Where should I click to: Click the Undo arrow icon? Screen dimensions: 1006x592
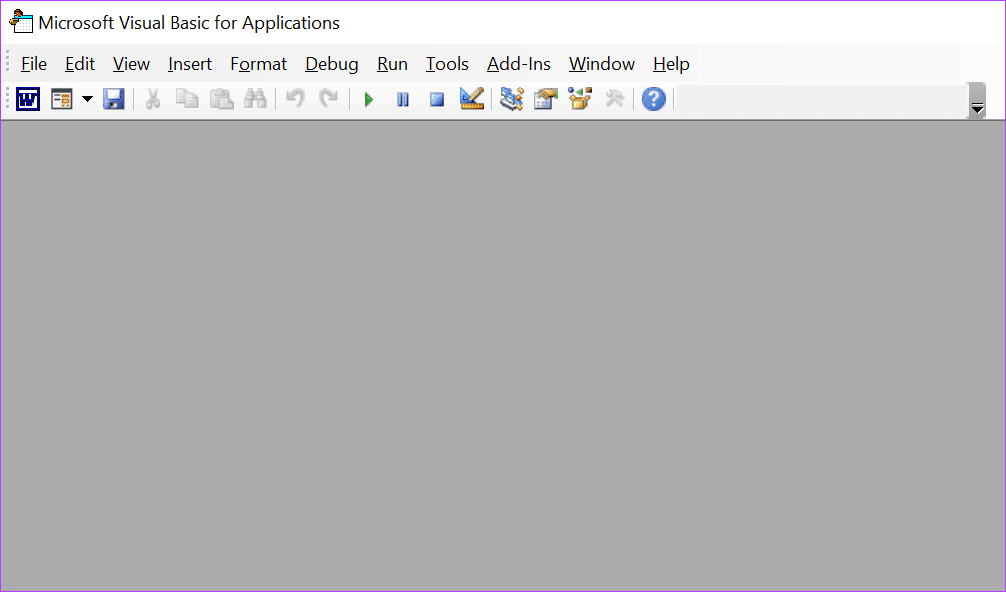click(x=295, y=99)
